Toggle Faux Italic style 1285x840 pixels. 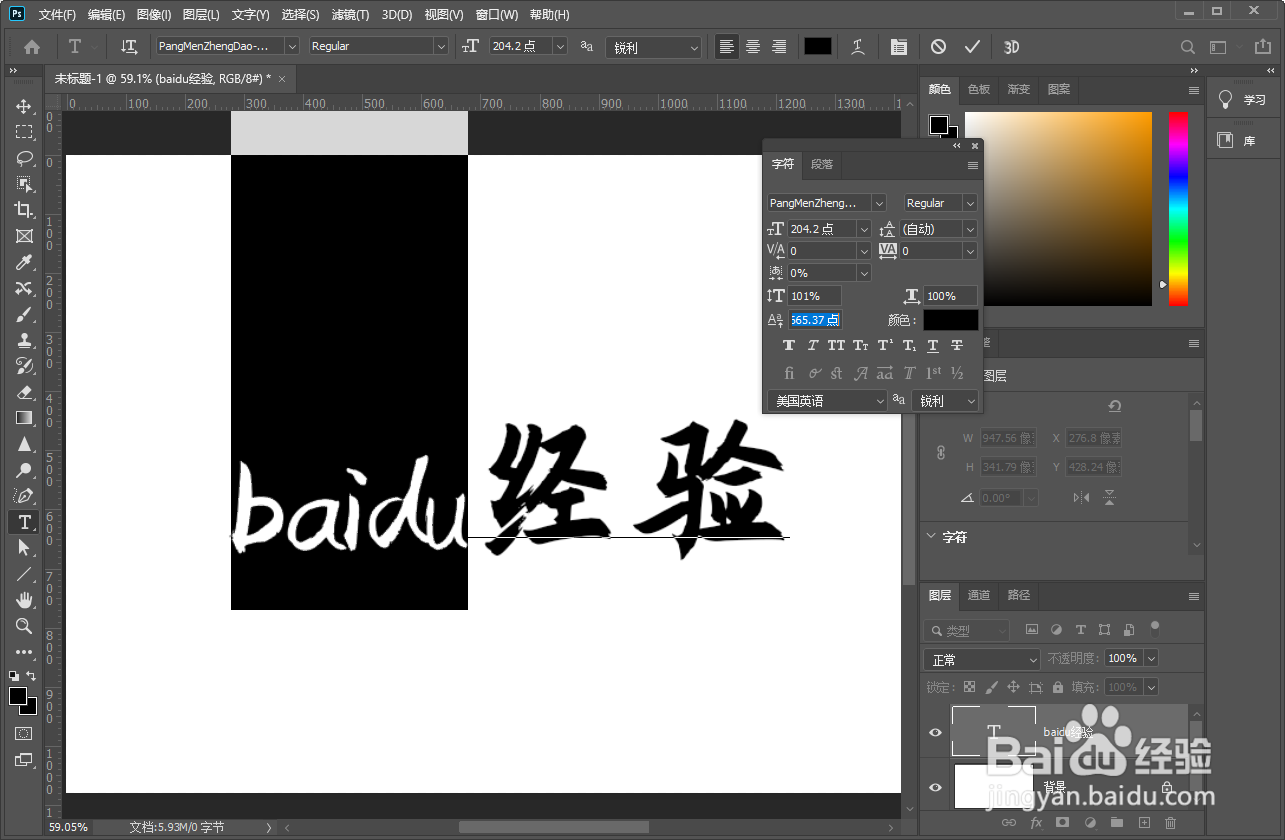813,345
